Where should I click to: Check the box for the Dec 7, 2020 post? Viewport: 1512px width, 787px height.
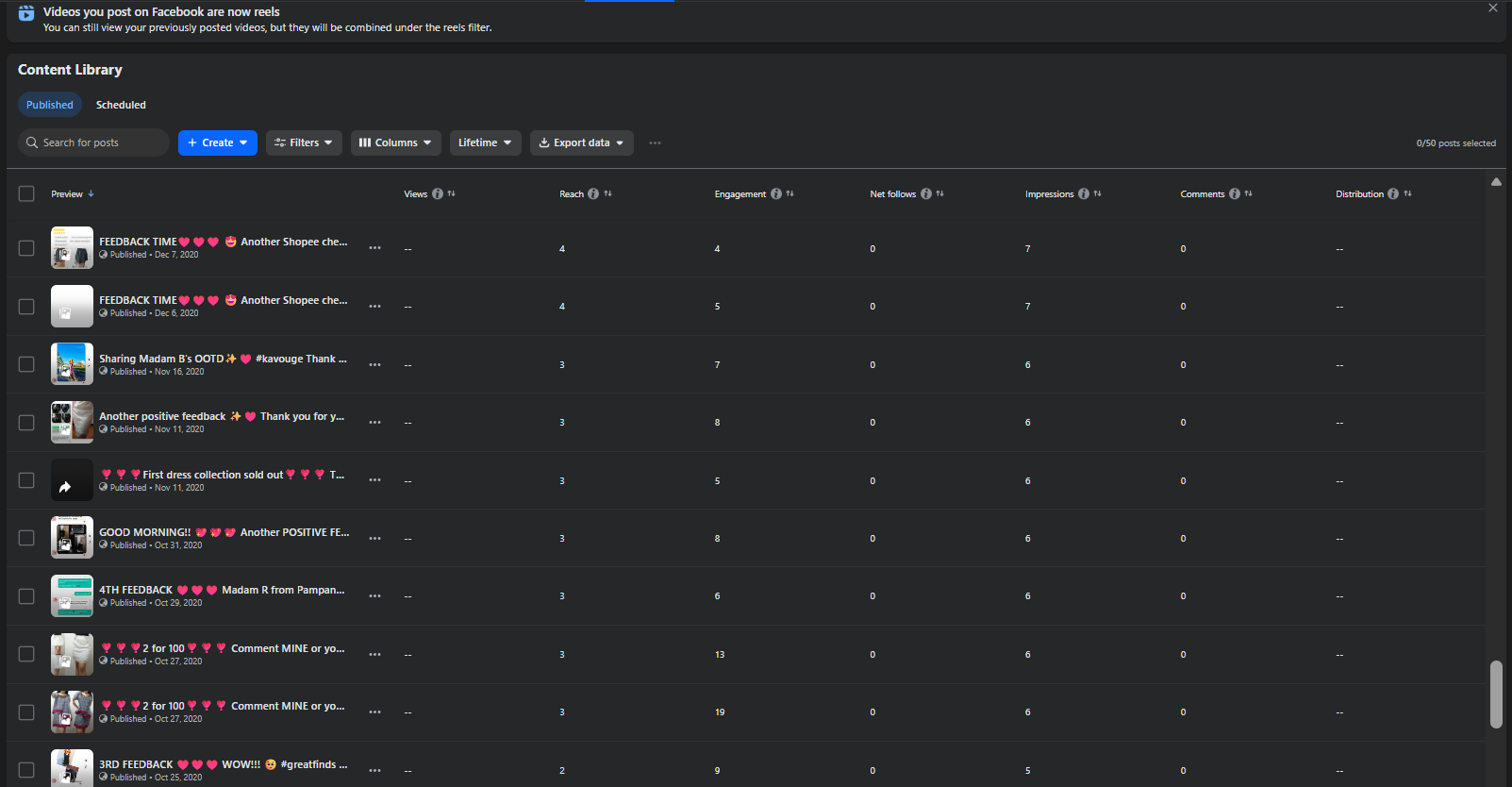coord(26,248)
